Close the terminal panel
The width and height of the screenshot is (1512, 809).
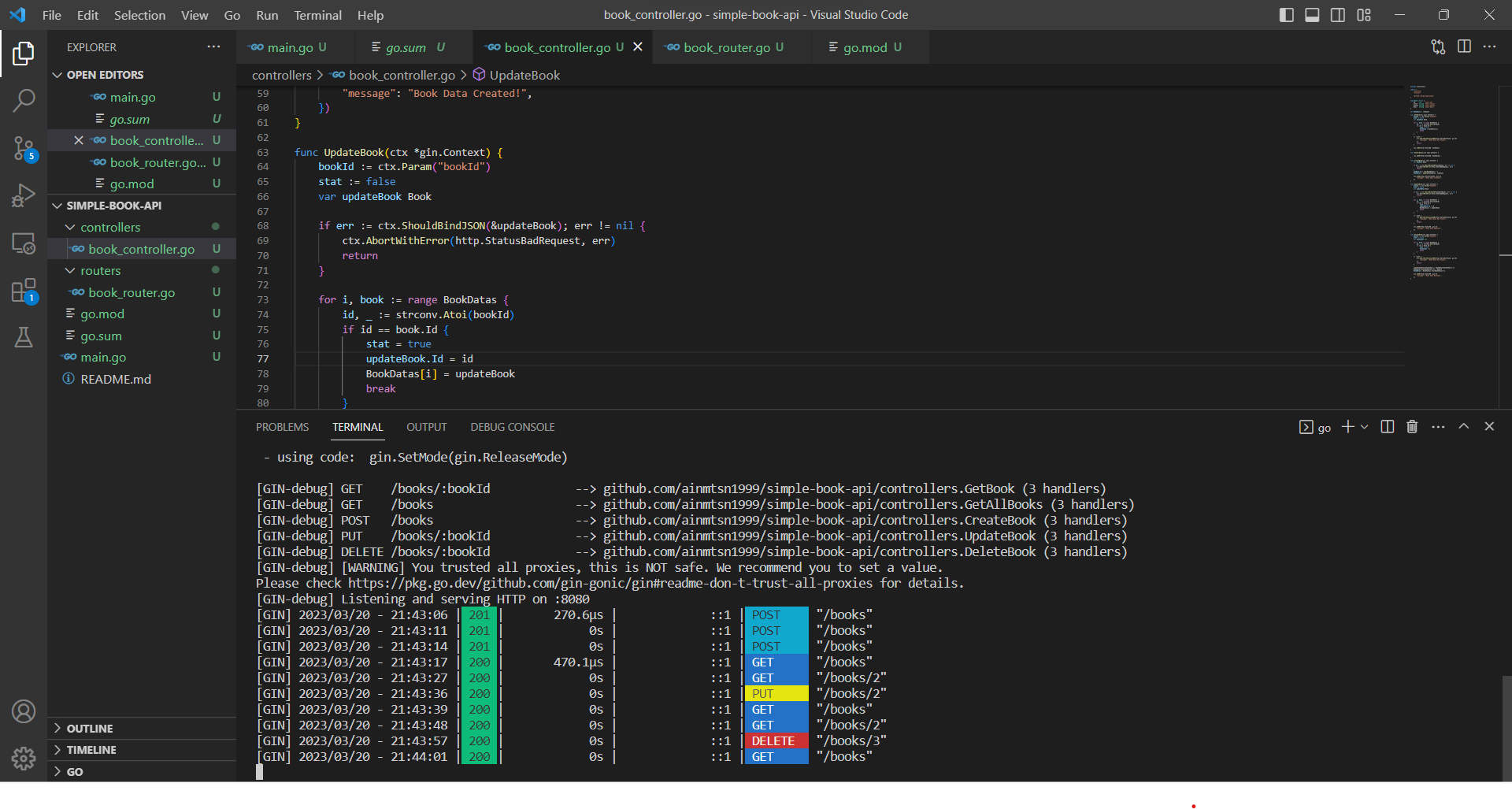tap(1489, 426)
